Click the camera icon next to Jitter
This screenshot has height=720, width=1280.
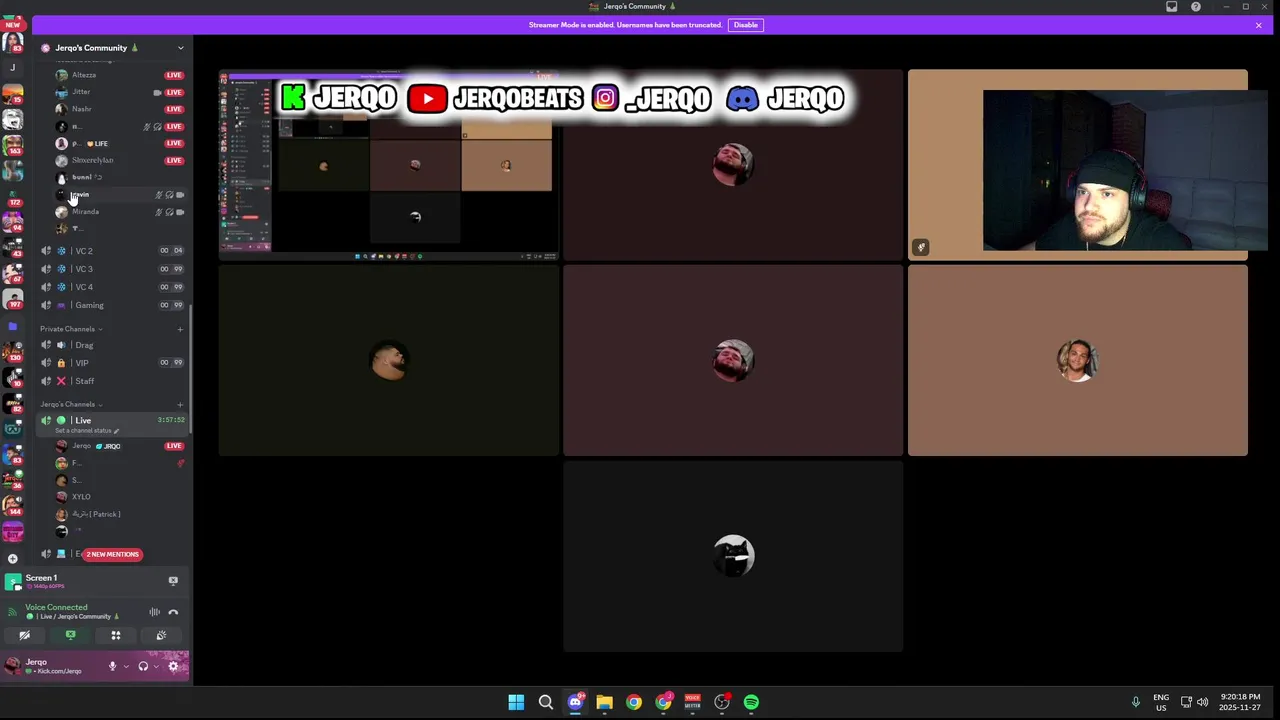157,92
